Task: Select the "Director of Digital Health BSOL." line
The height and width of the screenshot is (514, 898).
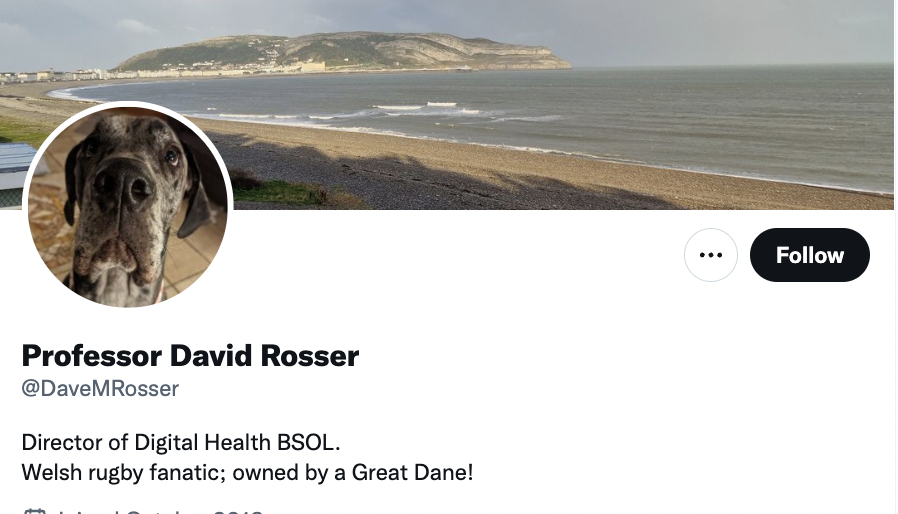Action: coord(181,442)
